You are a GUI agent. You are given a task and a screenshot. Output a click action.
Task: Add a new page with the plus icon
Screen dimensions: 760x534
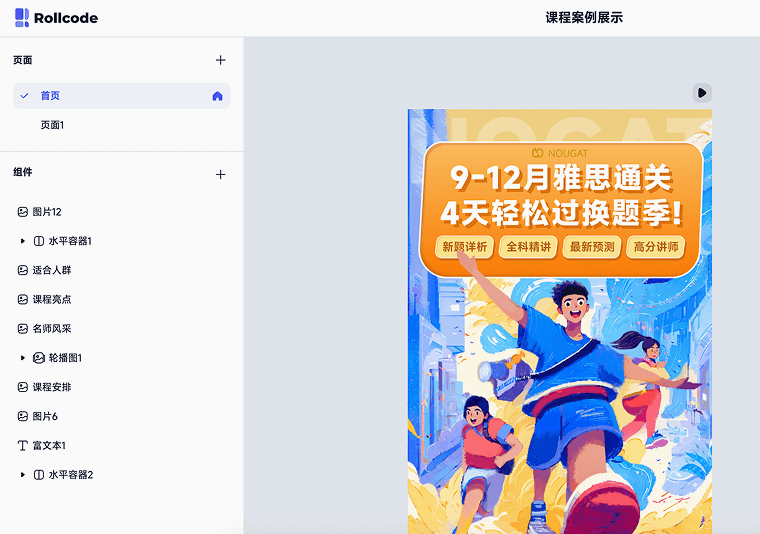tap(221, 60)
